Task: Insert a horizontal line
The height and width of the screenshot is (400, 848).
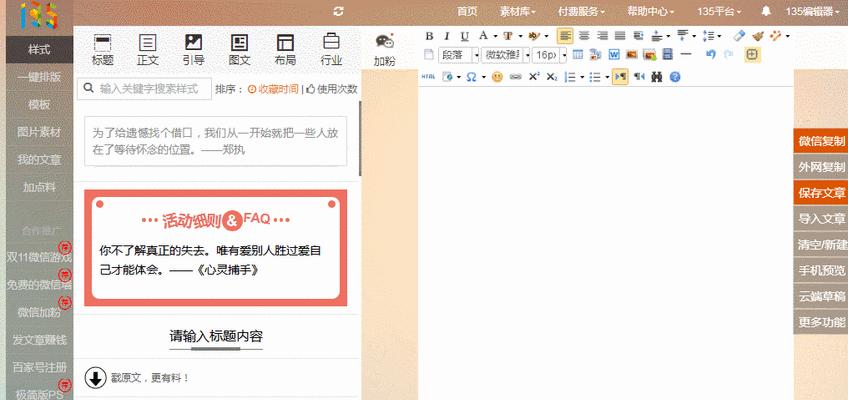Action: 686,55
